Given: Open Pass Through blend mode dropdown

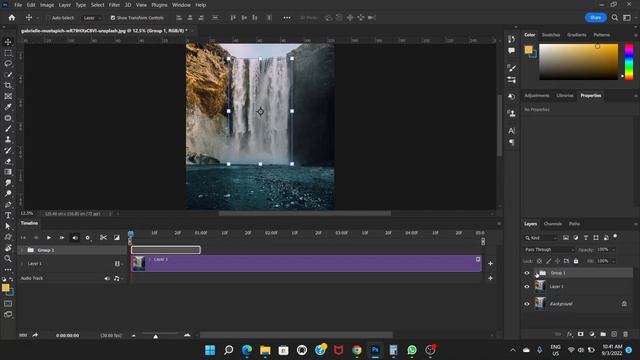Looking at the screenshot, I should click(549, 249).
